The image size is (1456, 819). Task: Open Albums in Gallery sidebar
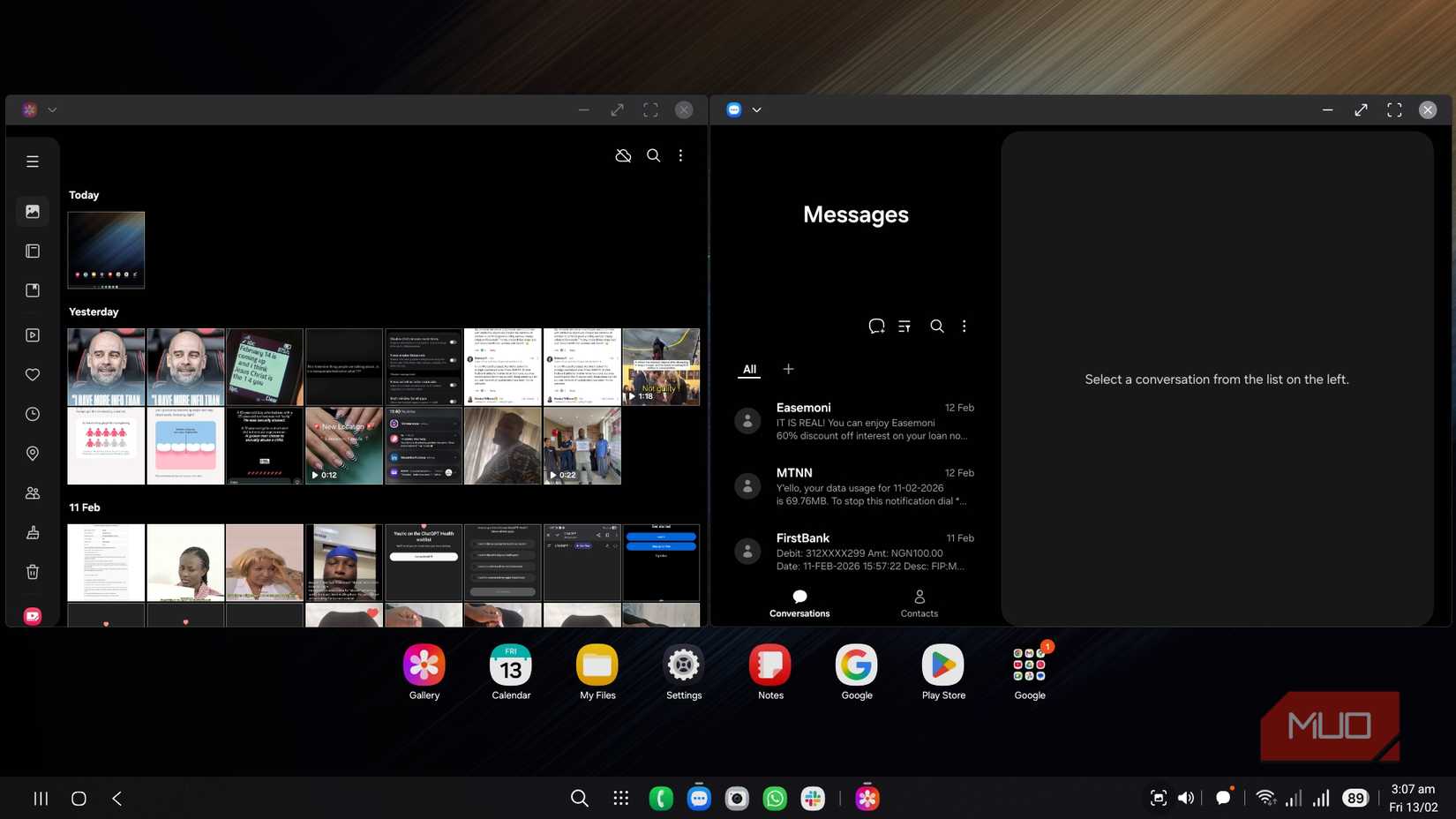click(x=33, y=252)
